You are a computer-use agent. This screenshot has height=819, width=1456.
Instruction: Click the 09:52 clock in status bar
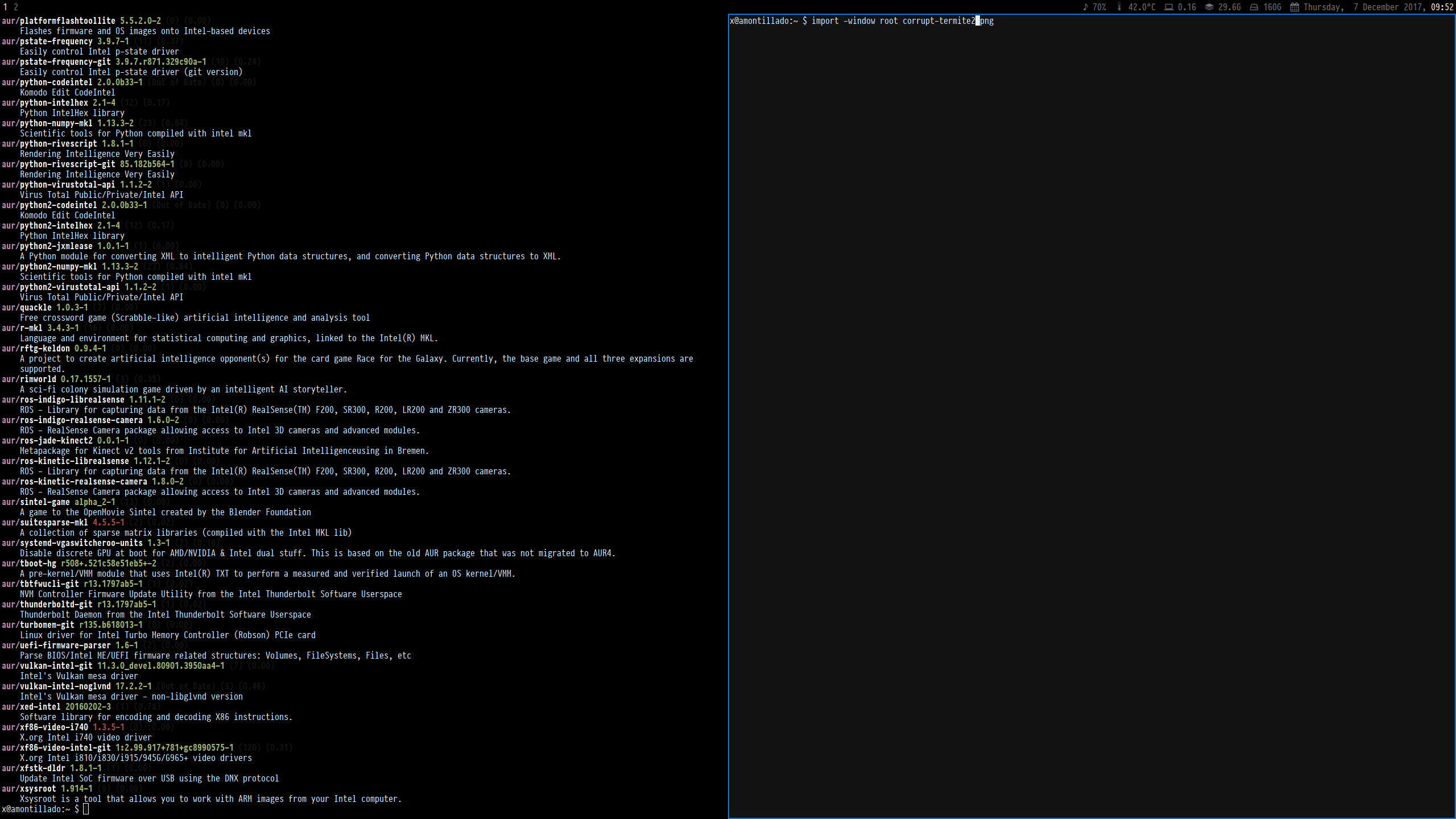(x=1442, y=7)
